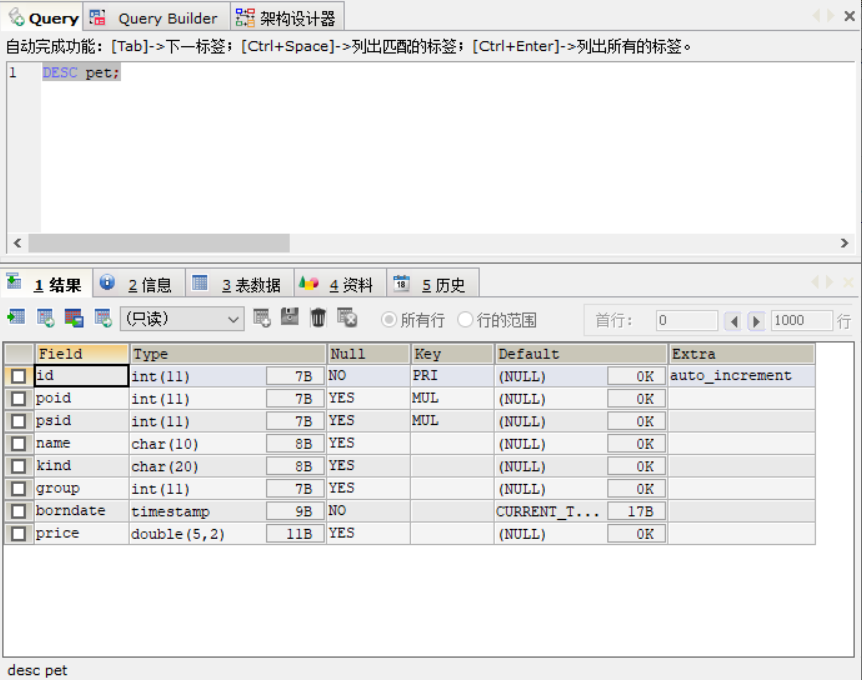Viewport: 862px width, 680px height.
Task: Check the checkbox for row kind
Action: pos(18,466)
